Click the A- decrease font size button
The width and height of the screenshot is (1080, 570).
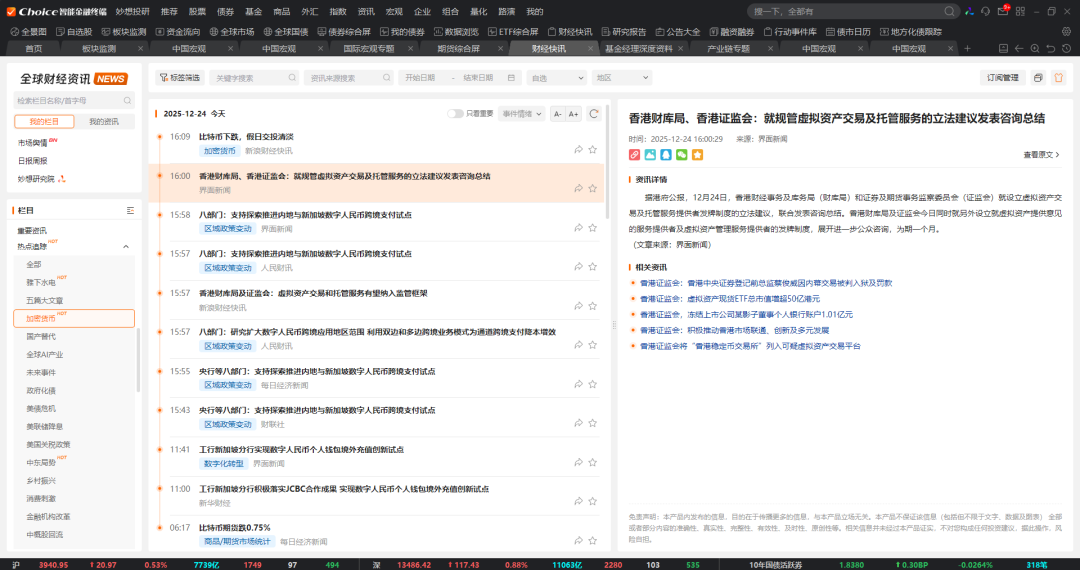coord(558,114)
